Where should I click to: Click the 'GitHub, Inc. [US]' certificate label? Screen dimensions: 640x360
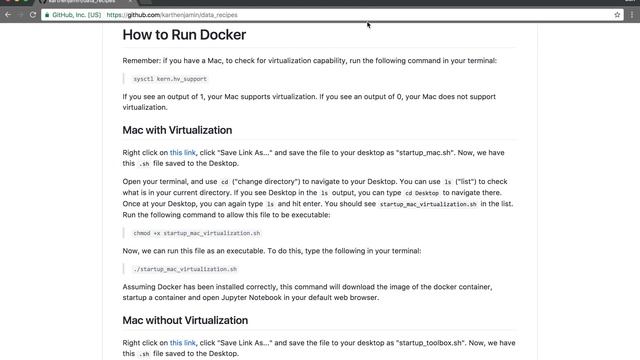[x=76, y=15]
